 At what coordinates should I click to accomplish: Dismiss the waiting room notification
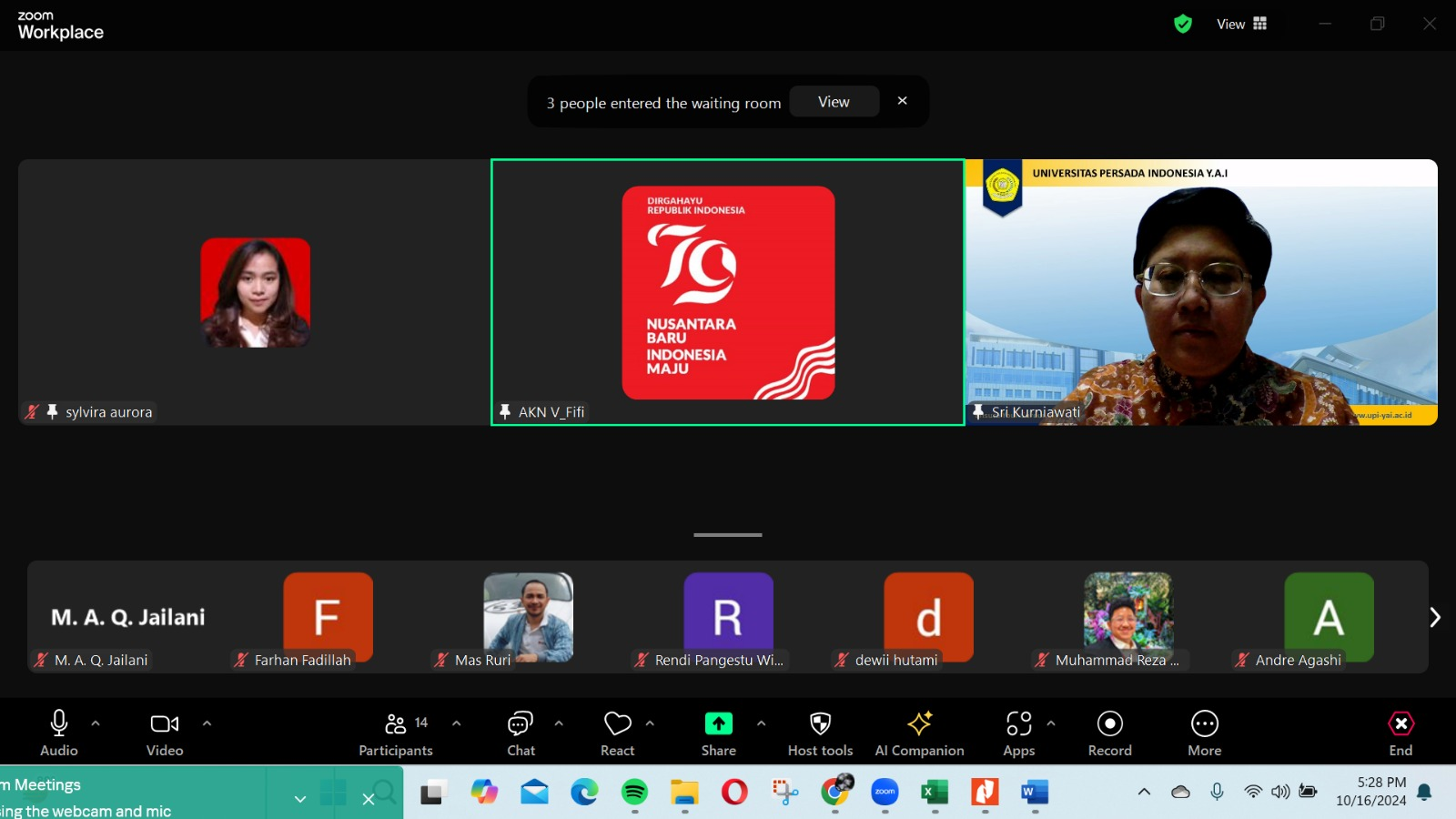(903, 101)
